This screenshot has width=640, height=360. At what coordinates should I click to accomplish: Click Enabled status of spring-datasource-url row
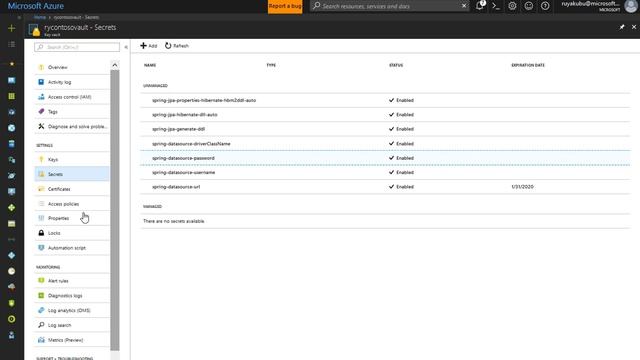(401, 187)
